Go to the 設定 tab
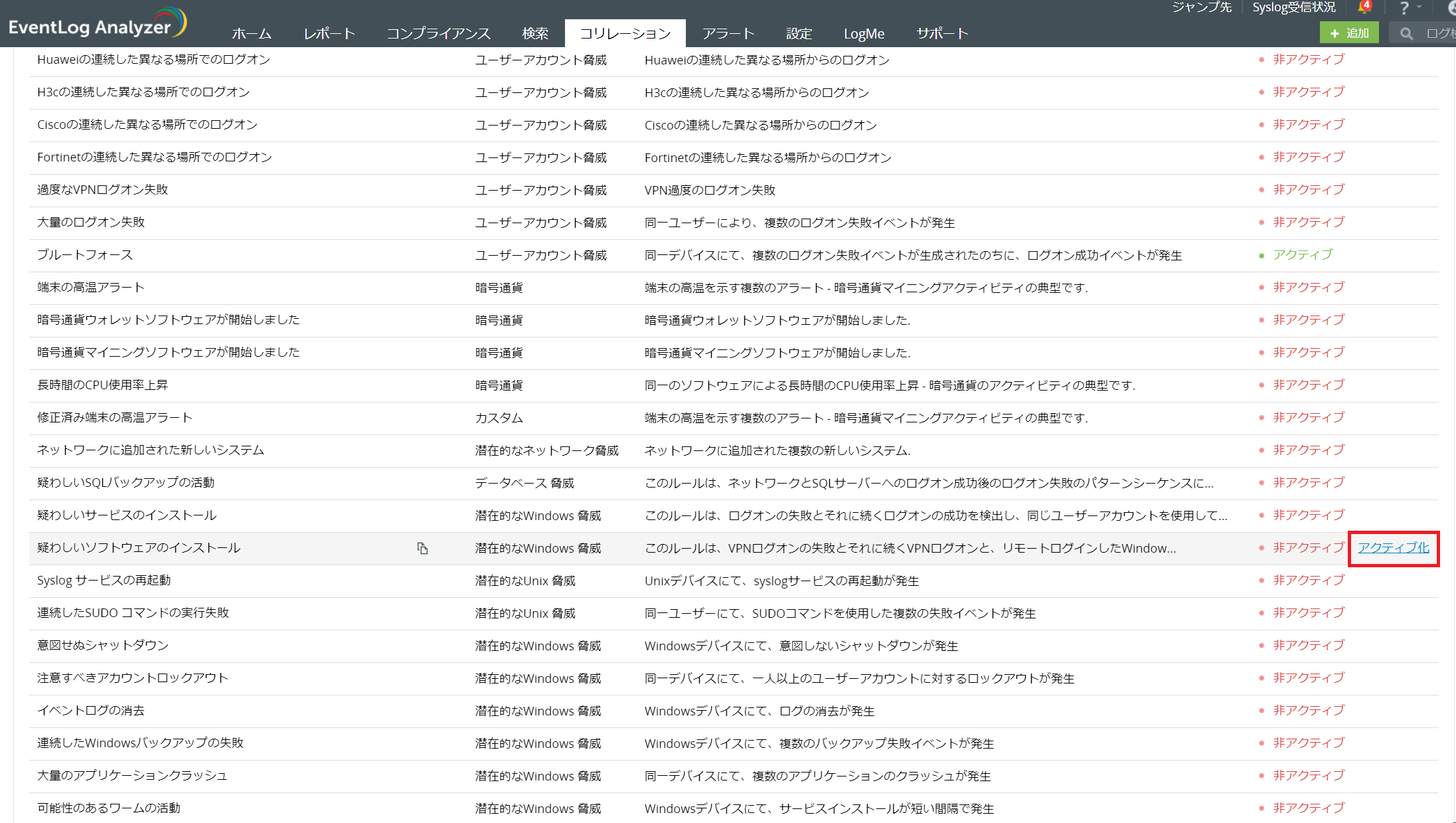Screen dimensions: 1456x823 (799, 33)
